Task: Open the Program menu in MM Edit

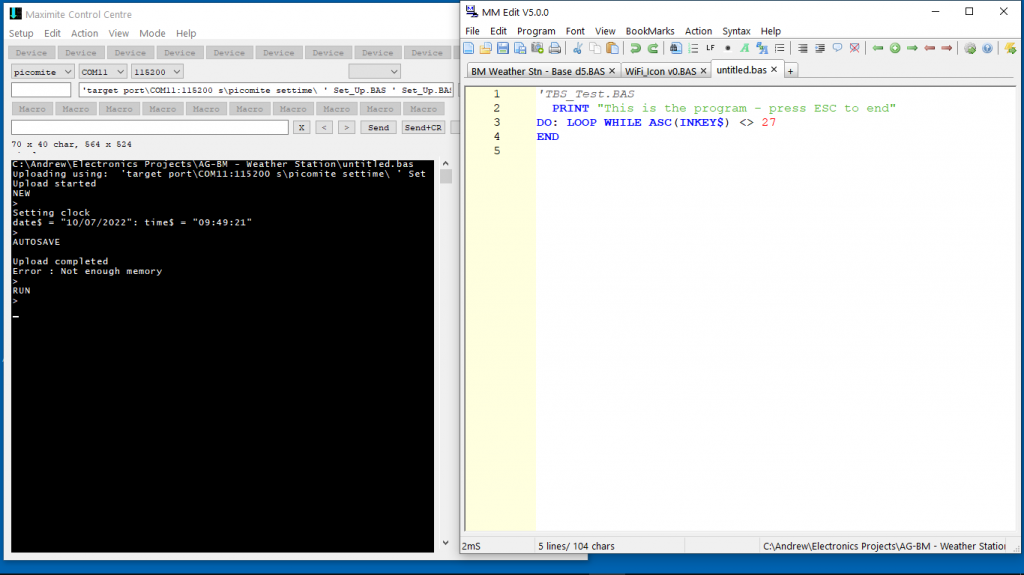Action: coord(536,31)
